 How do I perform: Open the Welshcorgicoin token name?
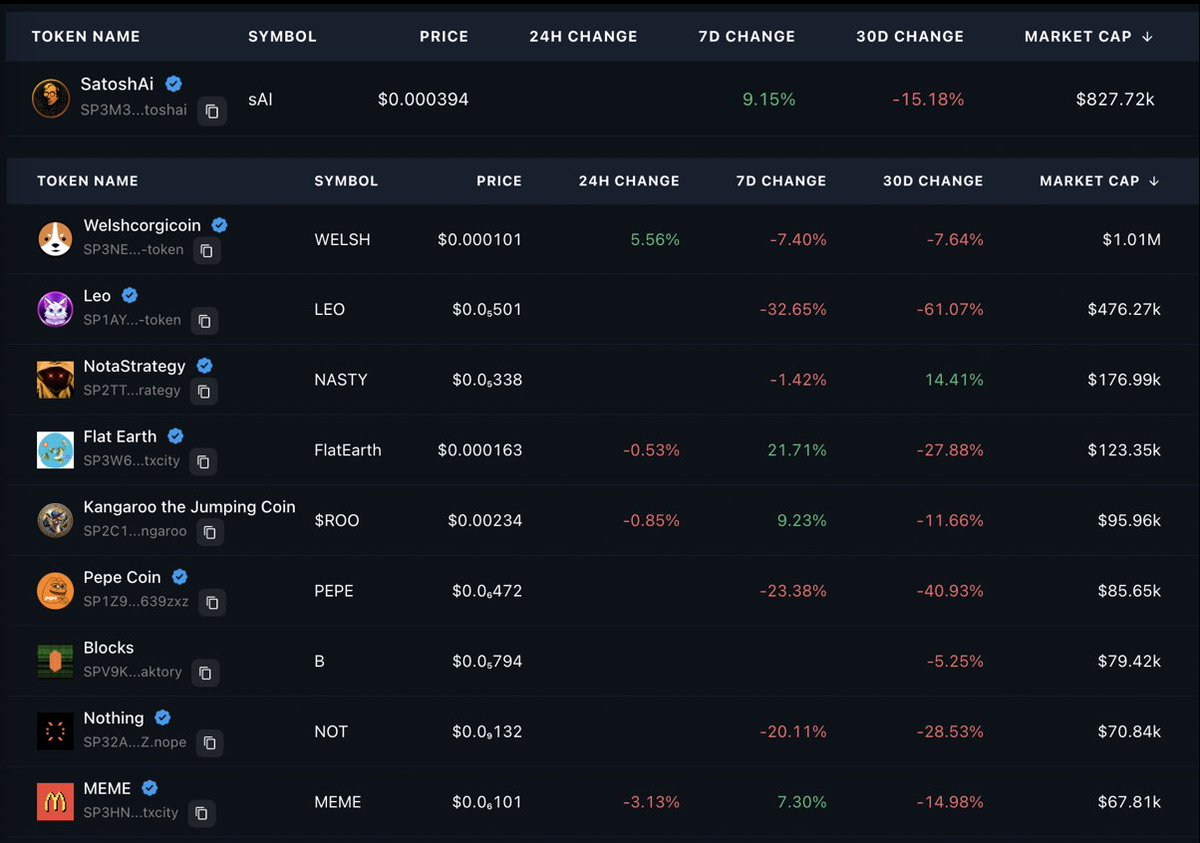142,225
